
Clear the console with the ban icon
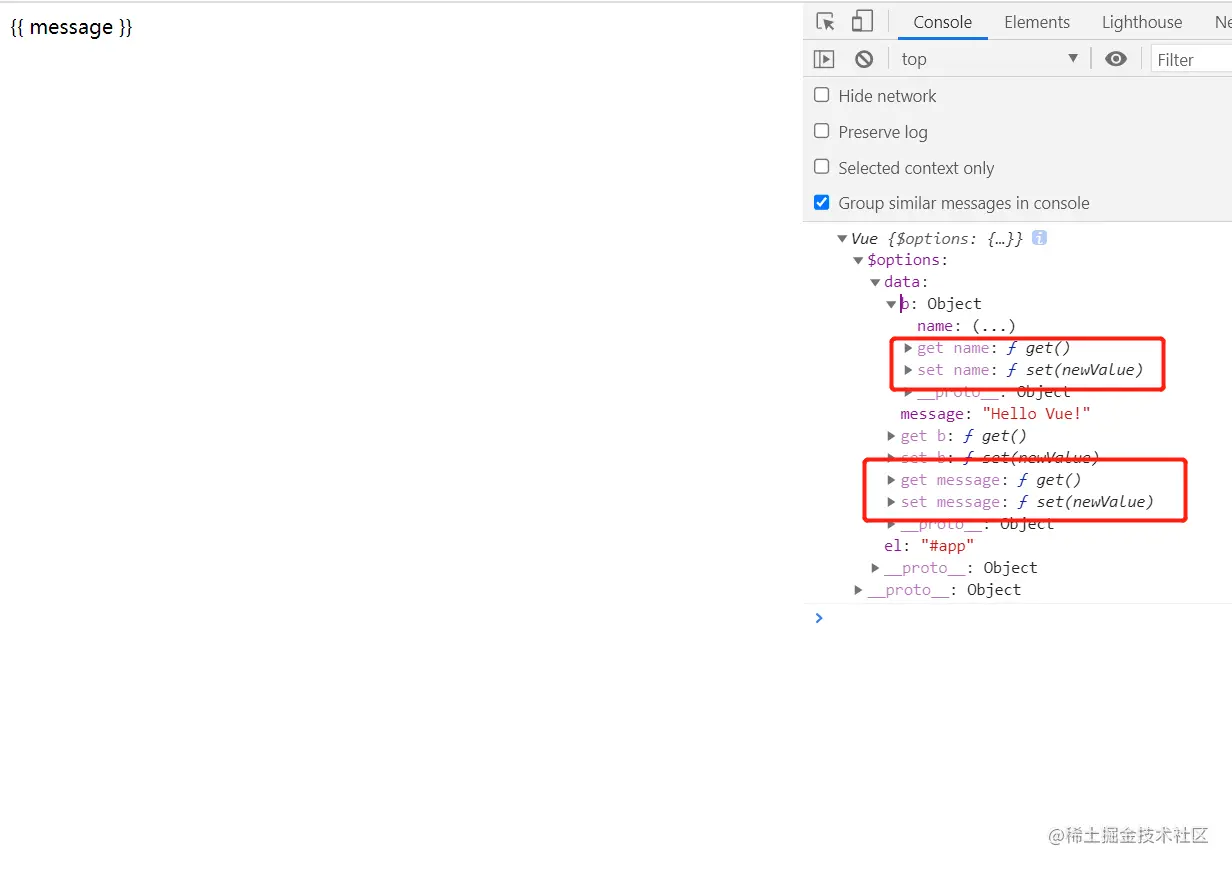864,59
